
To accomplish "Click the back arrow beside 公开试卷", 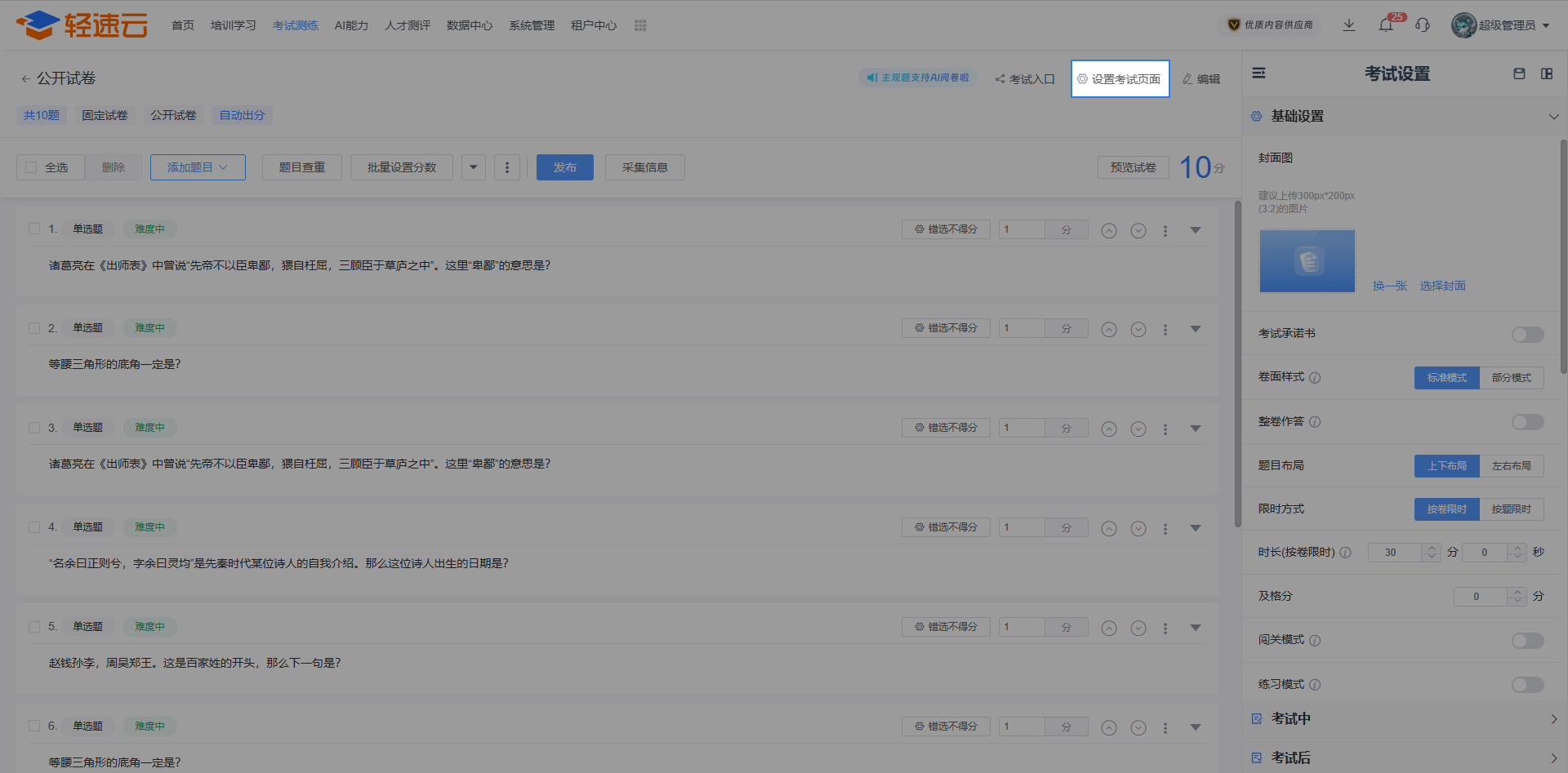I will (25, 79).
